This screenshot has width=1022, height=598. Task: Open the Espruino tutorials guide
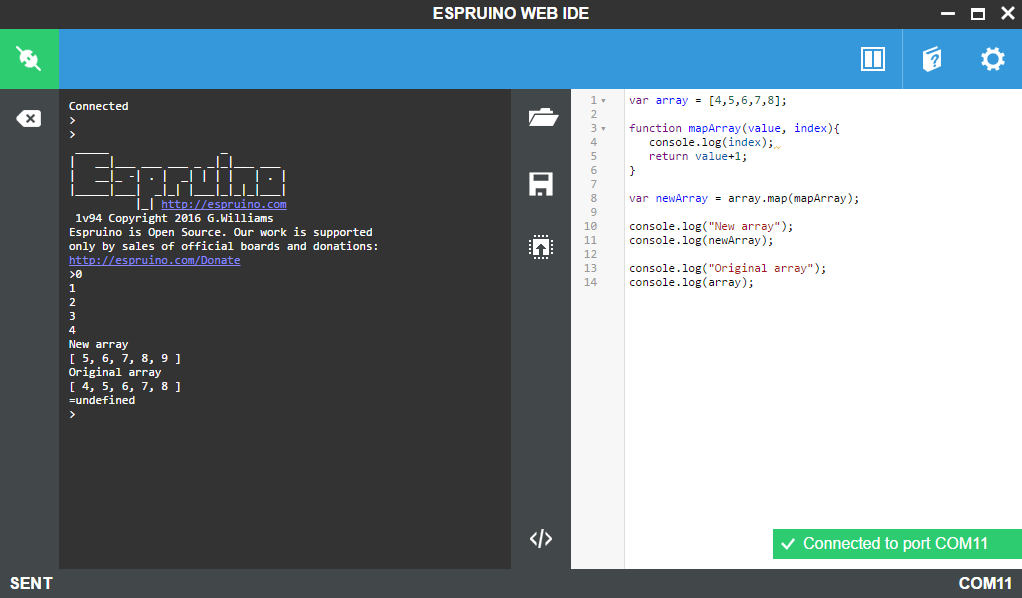tap(932, 59)
